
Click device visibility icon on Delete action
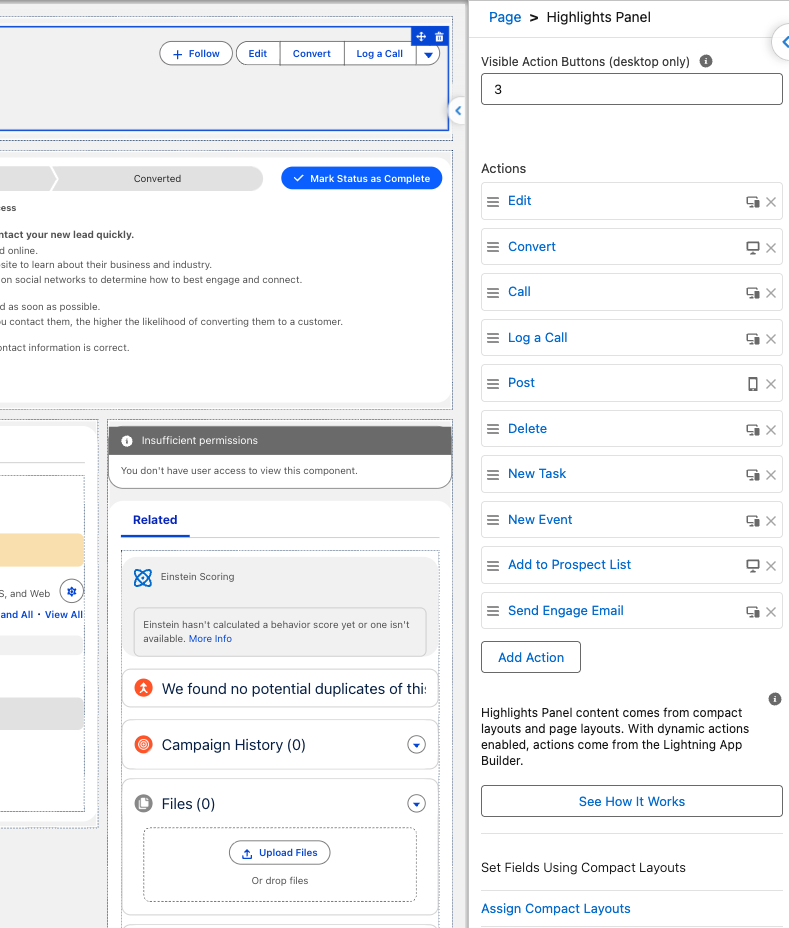752,430
